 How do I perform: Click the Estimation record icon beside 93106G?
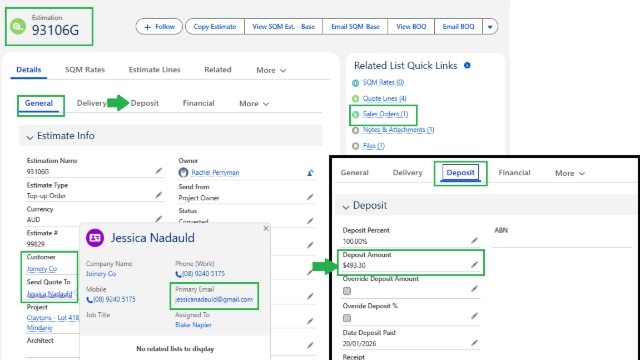(x=18, y=27)
